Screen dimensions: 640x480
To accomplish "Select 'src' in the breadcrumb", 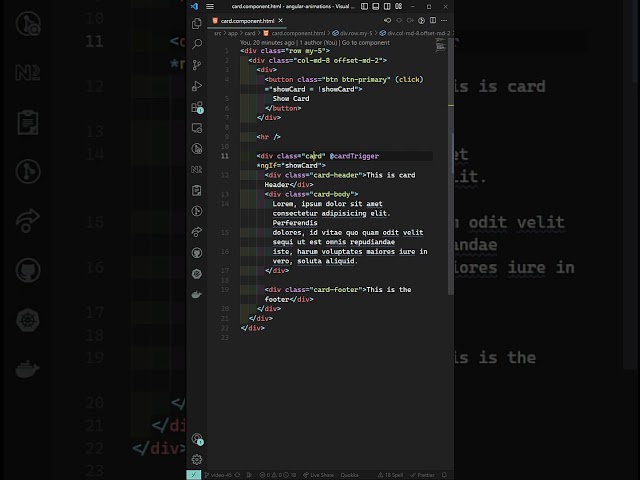I will [218, 33].
